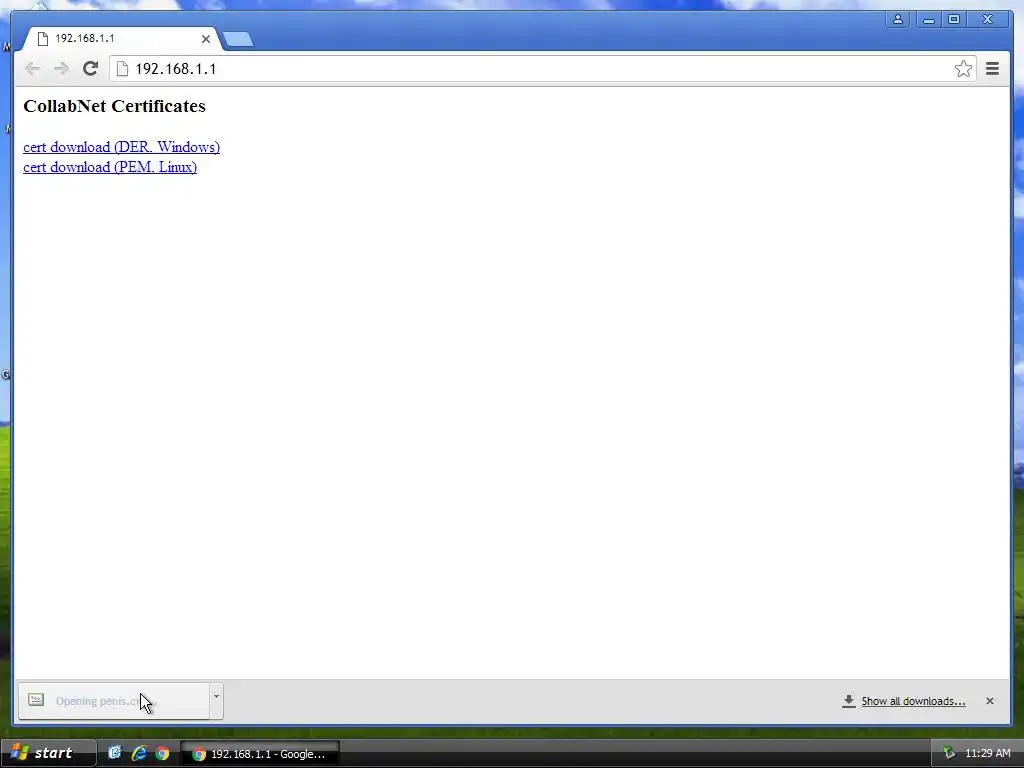Focus the address bar showing 192.168.1.1

[542, 69]
